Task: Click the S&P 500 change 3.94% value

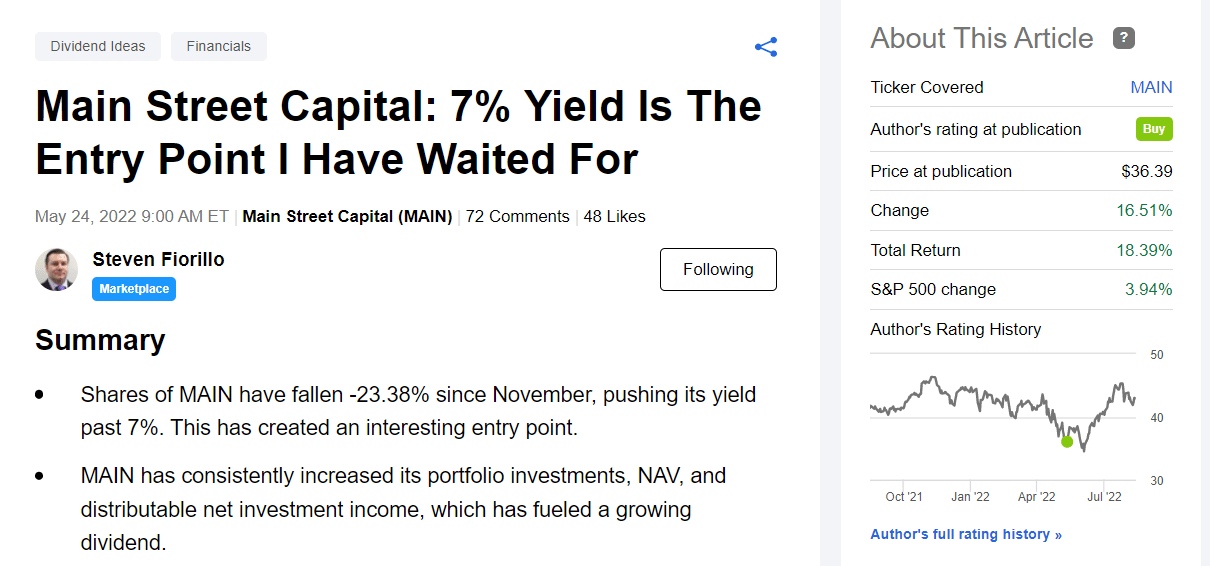Action: [1148, 289]
